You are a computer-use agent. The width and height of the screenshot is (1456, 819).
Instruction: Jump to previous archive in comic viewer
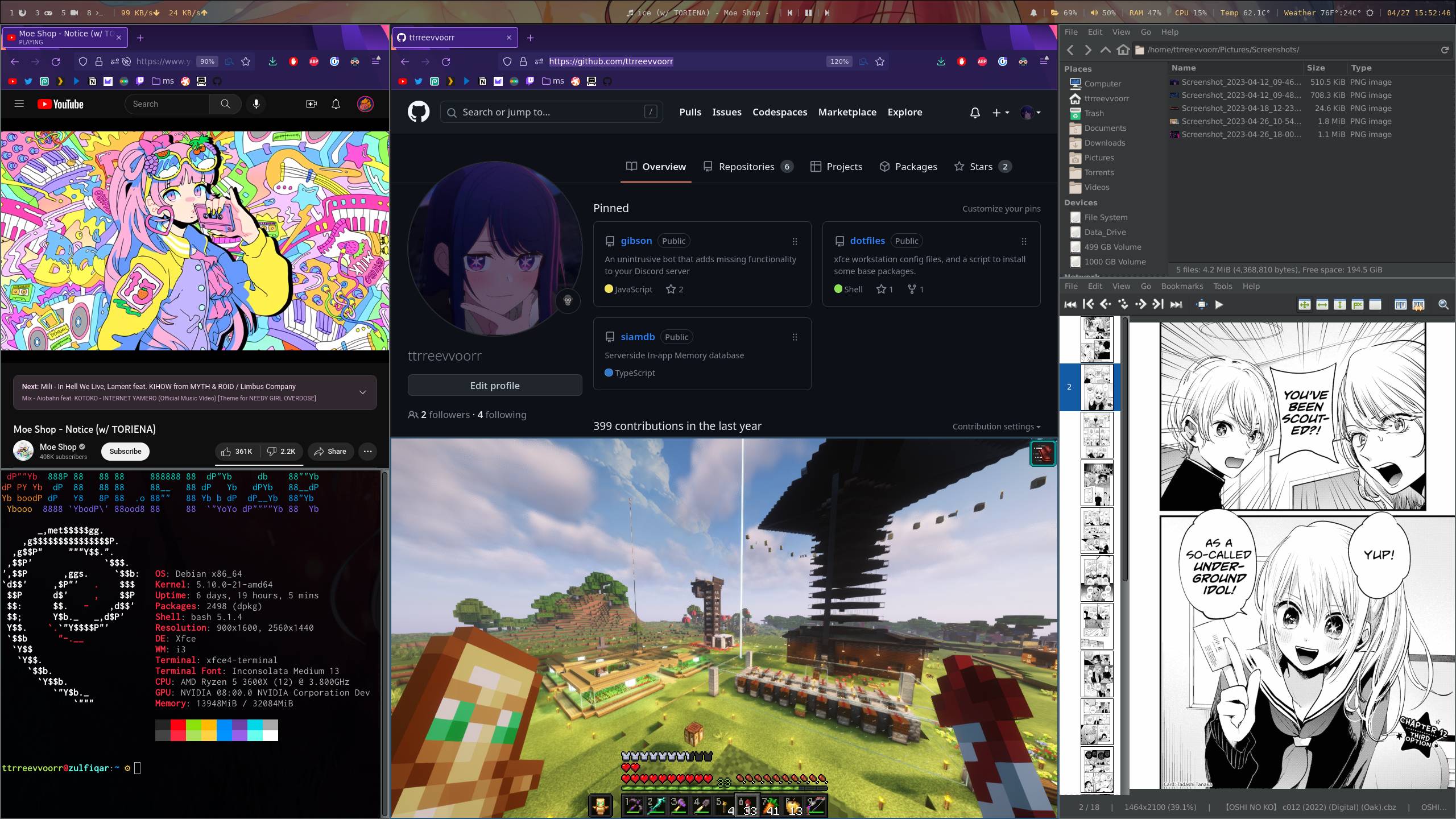tap(1070, 305)
